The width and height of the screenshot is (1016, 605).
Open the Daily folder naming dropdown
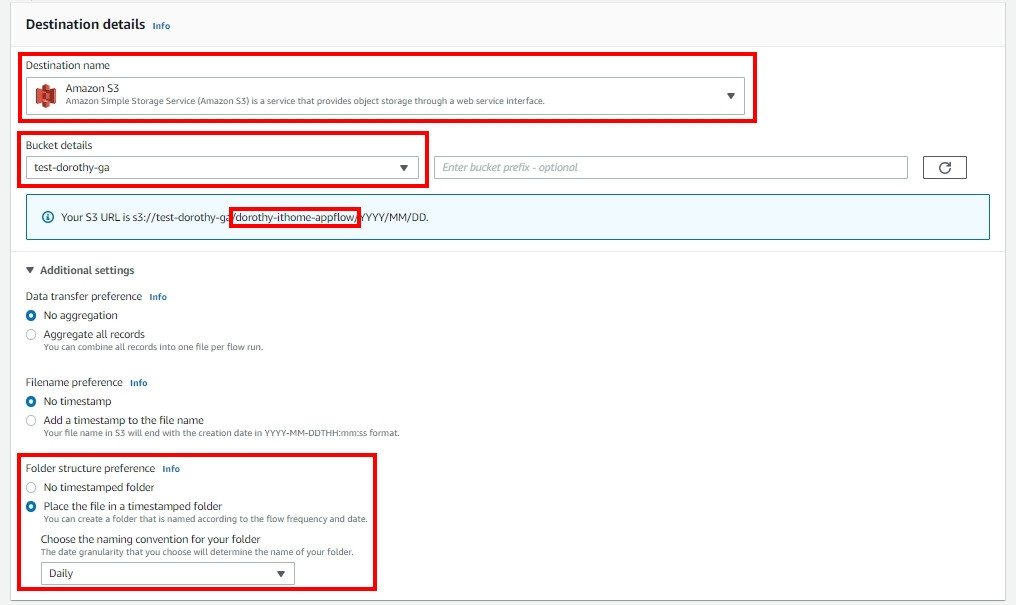coord(168,573)
